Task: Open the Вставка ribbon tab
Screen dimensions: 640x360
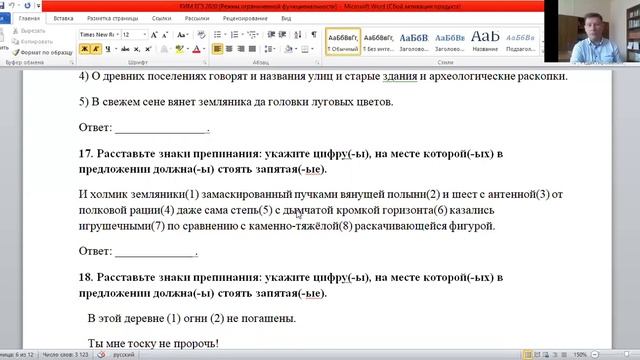Action: click(63, 18)
